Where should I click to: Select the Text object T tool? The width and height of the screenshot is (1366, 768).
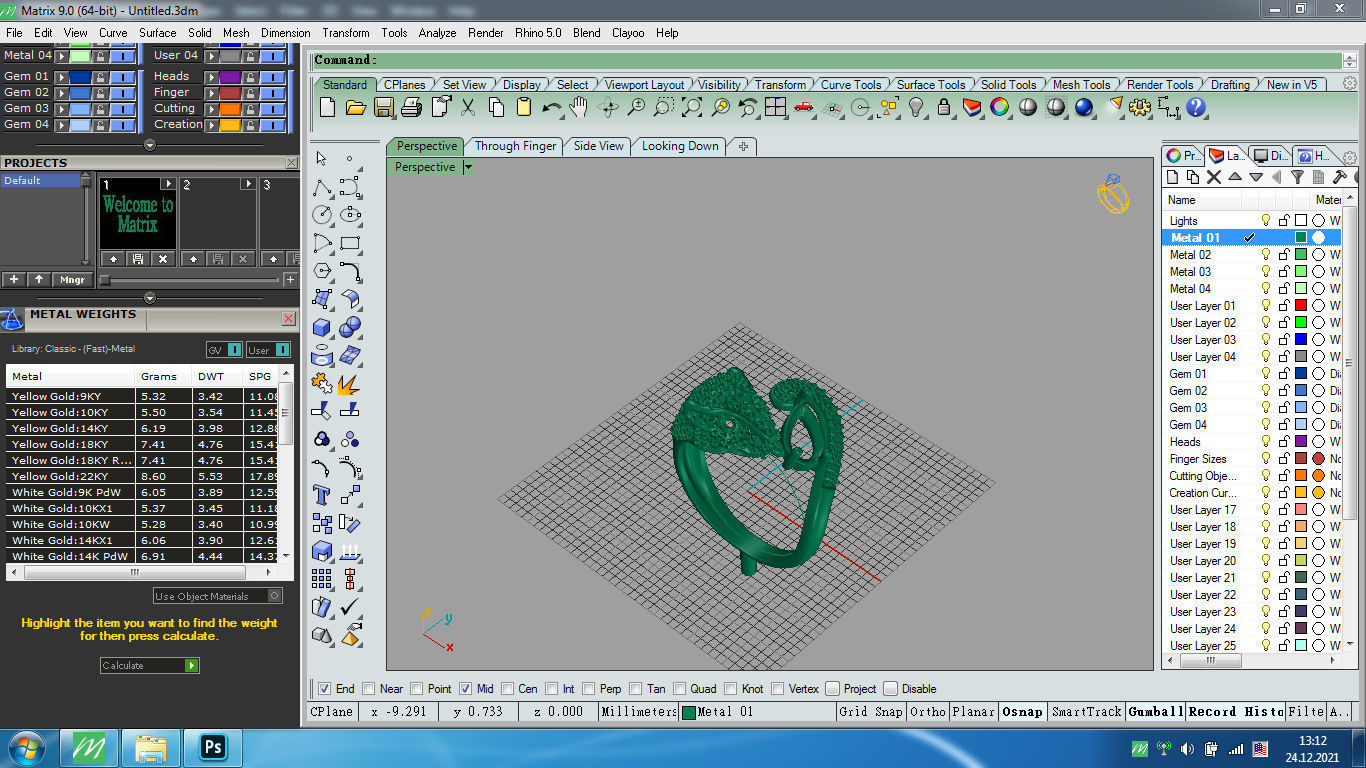pos(322,495)
